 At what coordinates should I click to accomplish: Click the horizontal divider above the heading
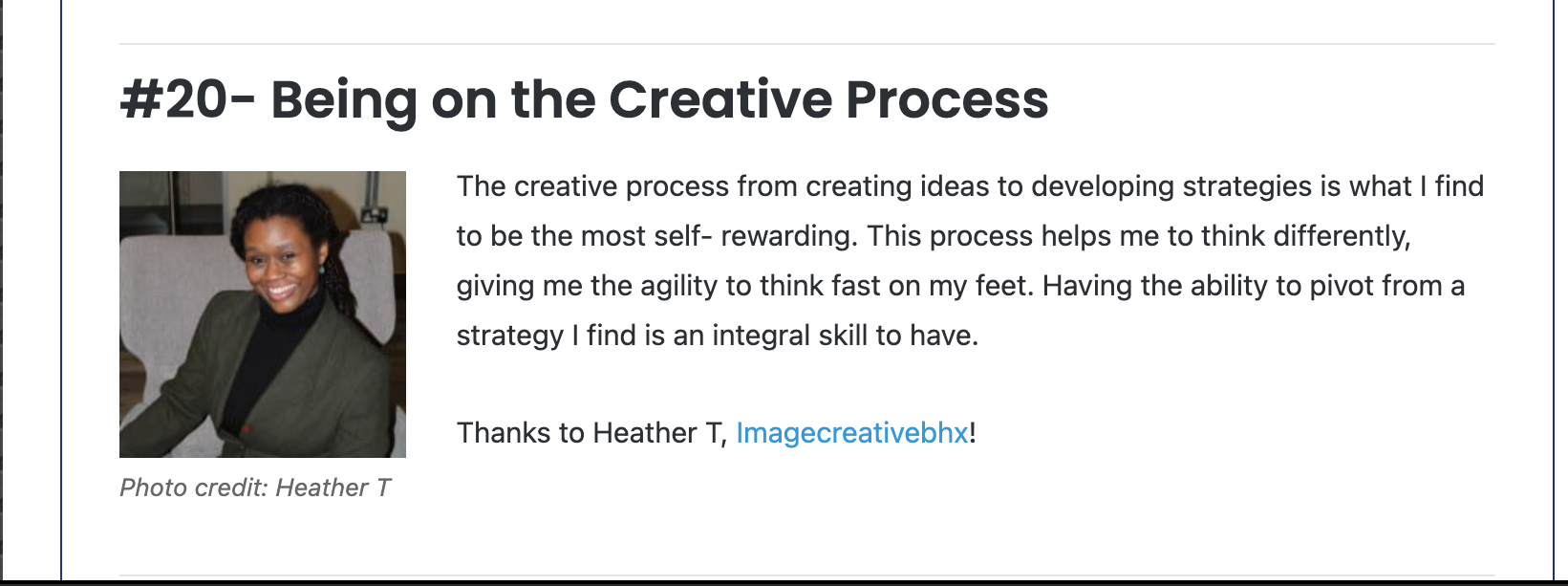tap(807, 44)
